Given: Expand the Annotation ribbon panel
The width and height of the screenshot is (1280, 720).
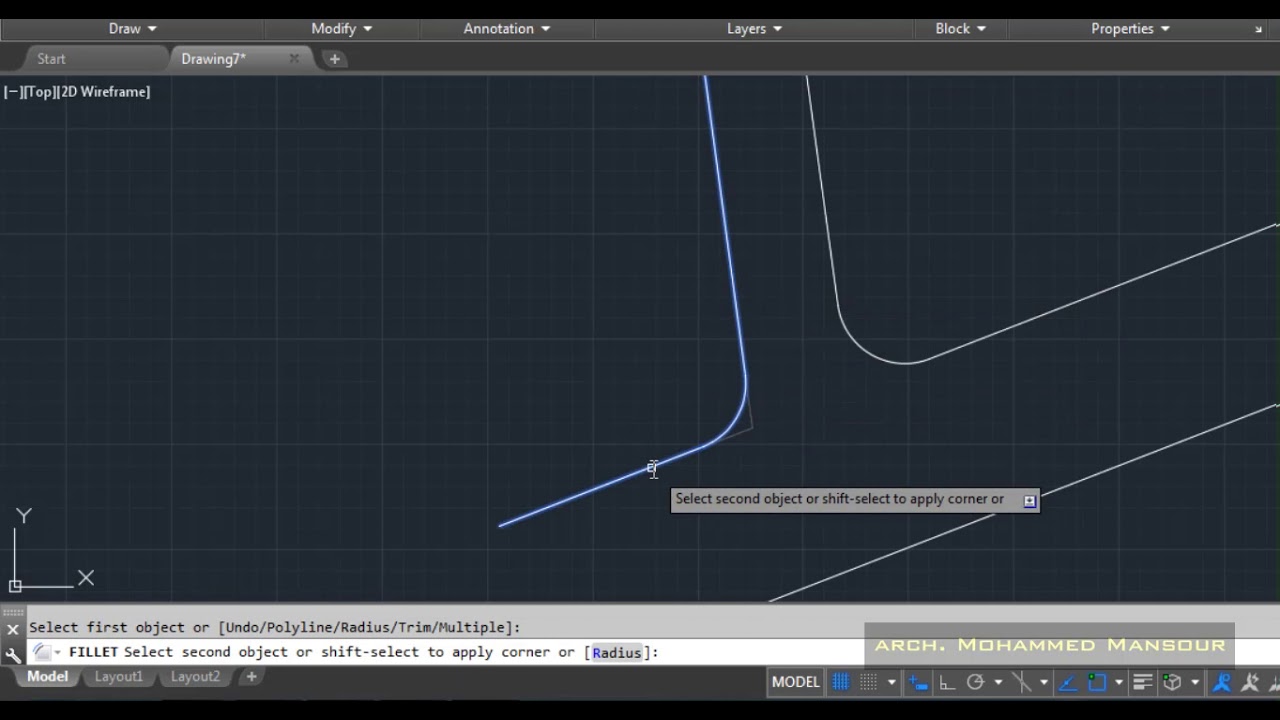Looking at the screenshot, I should click(x=506, y=29).
